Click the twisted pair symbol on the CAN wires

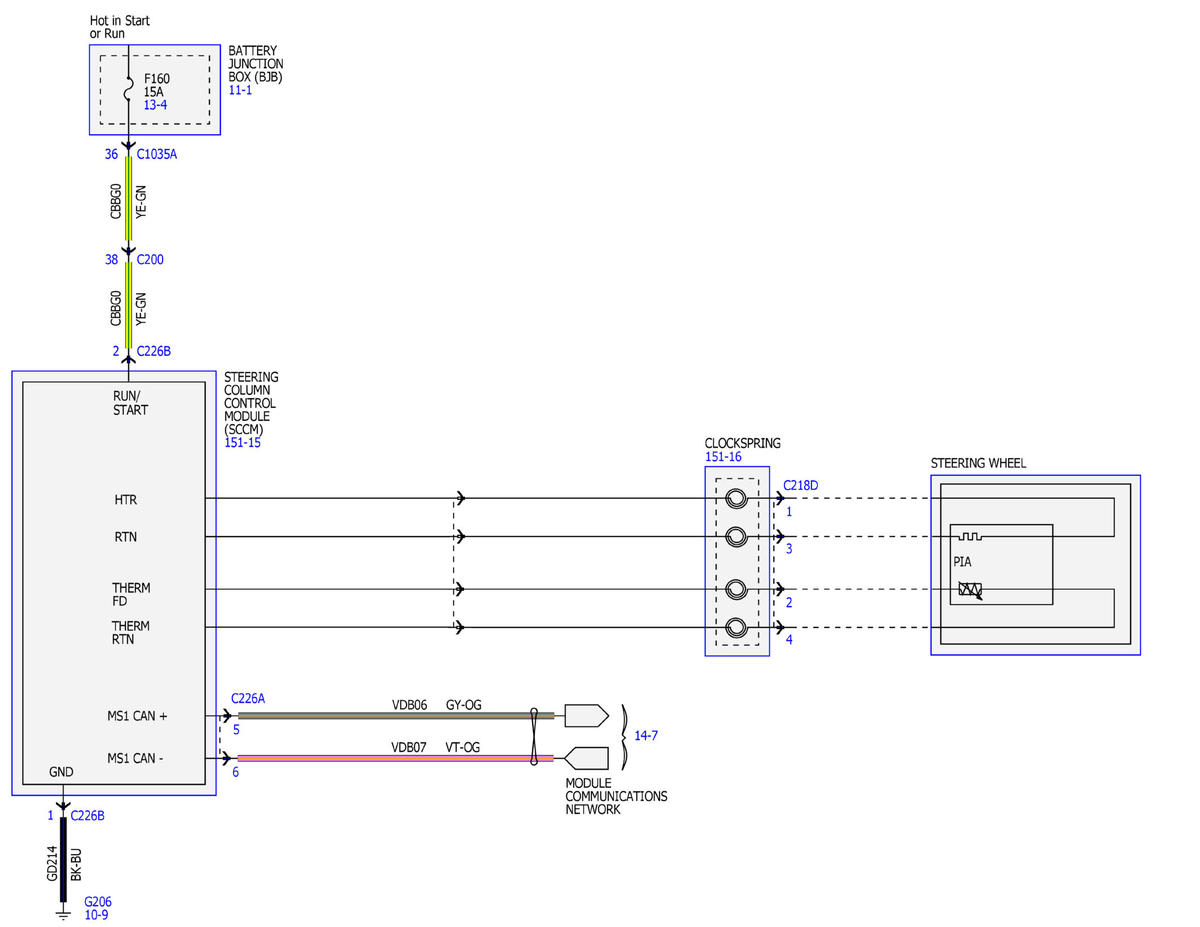[536, 736]
